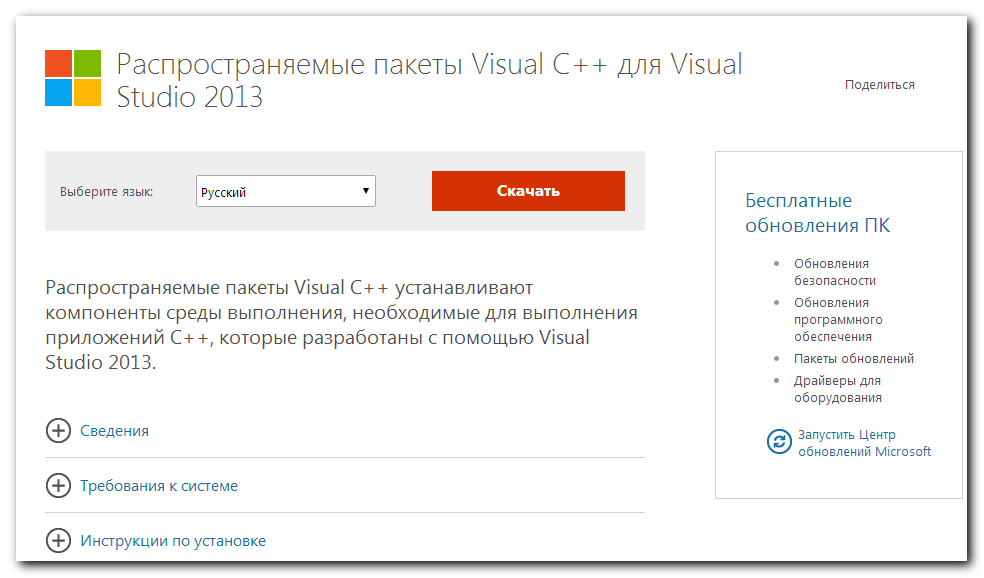Screen dimensions: 984x578
Task: Click the Обновления безопасности list item
Action: [x=835, y=272]
